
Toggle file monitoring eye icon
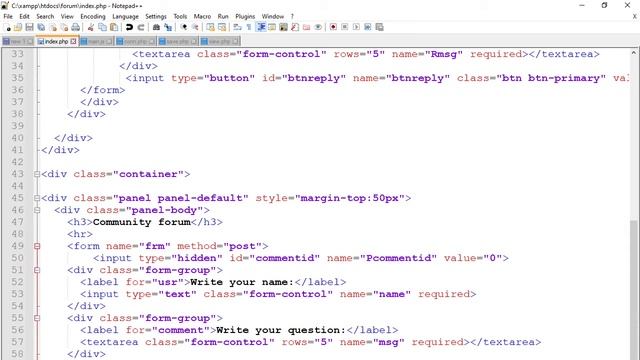318,27
